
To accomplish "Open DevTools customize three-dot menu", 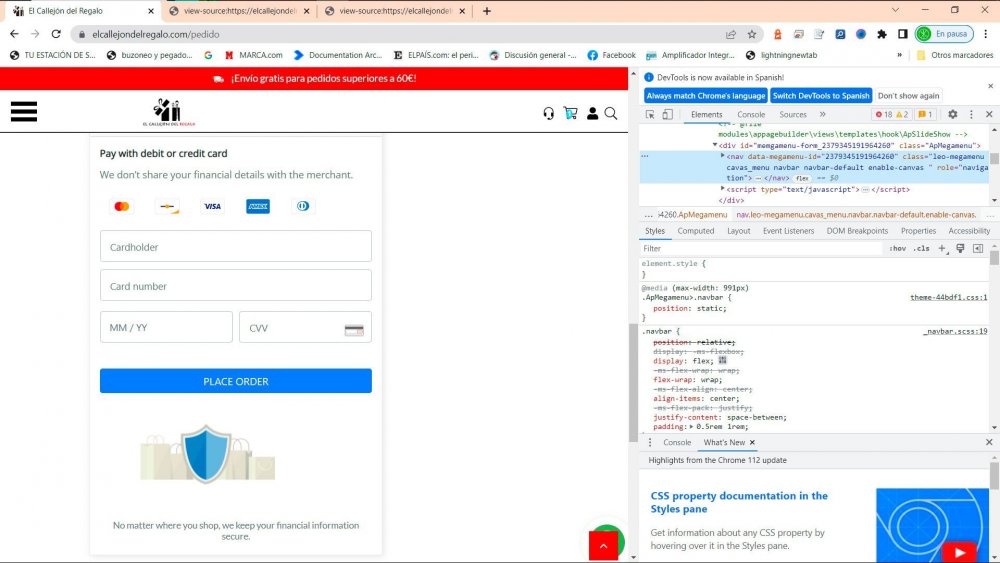I will point(971,114).
